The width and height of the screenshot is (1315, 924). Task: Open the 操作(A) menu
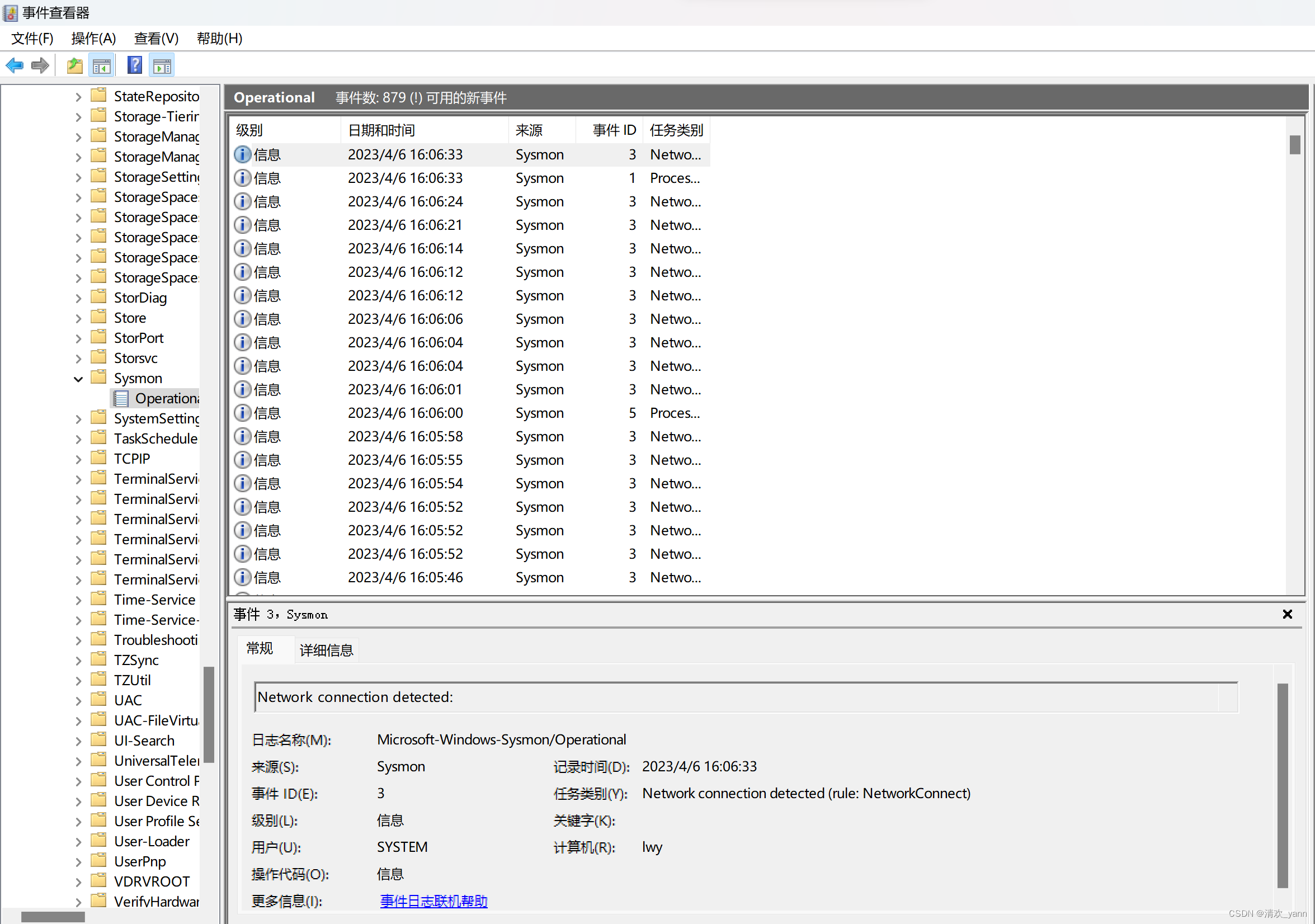pyautogui.click(x=93, y=39)
